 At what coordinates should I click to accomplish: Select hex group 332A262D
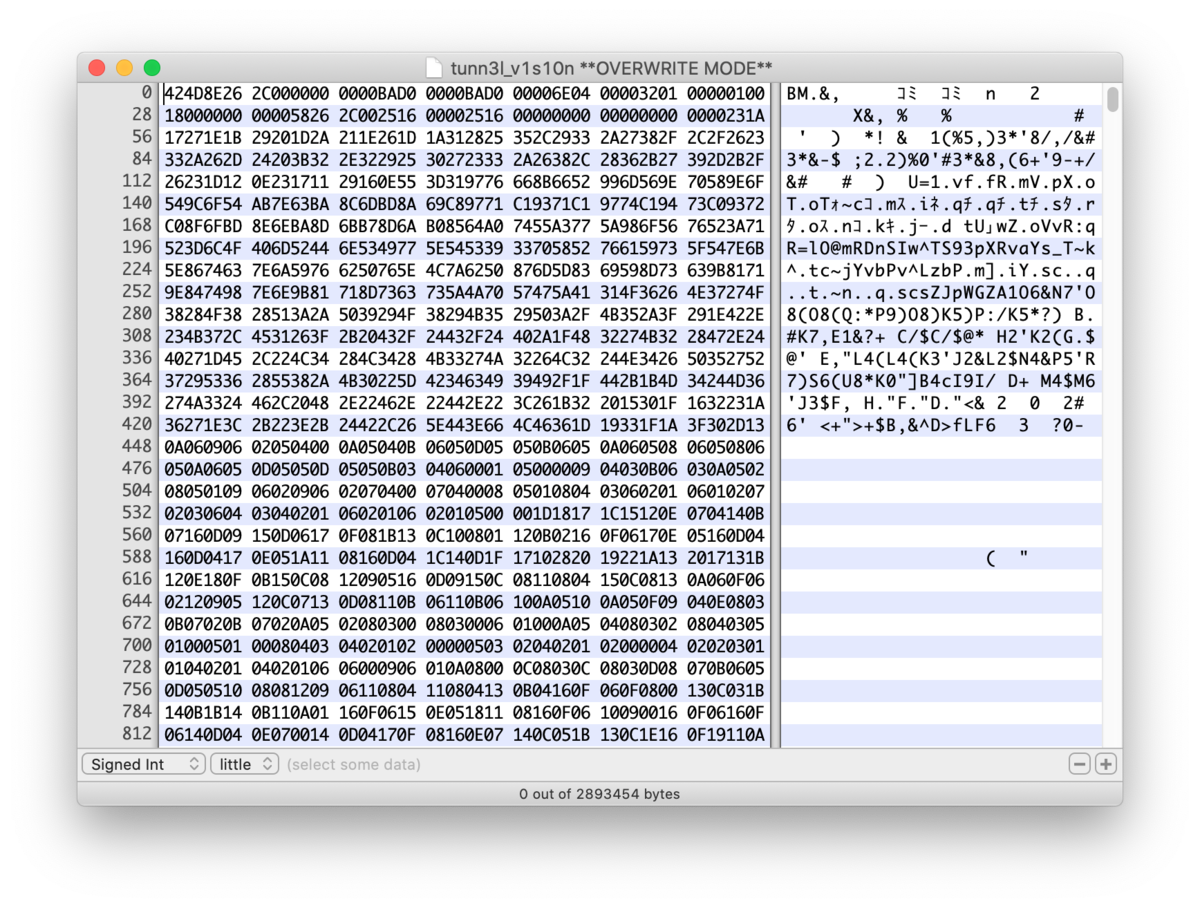click(203, 160)
